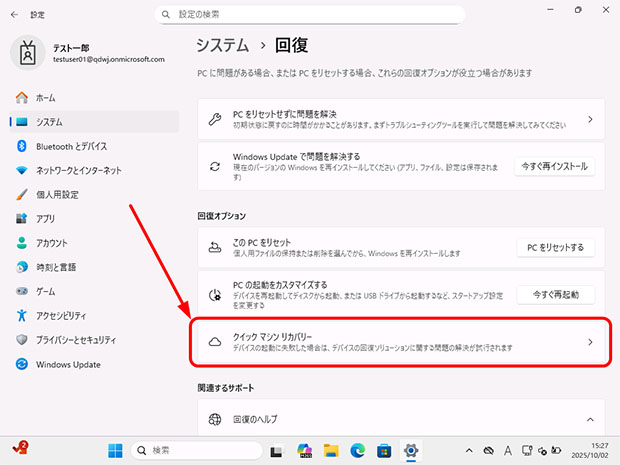Select プライバシーとセキュリティ in sidebar
620x465 pixels.
tap(94, 340)
